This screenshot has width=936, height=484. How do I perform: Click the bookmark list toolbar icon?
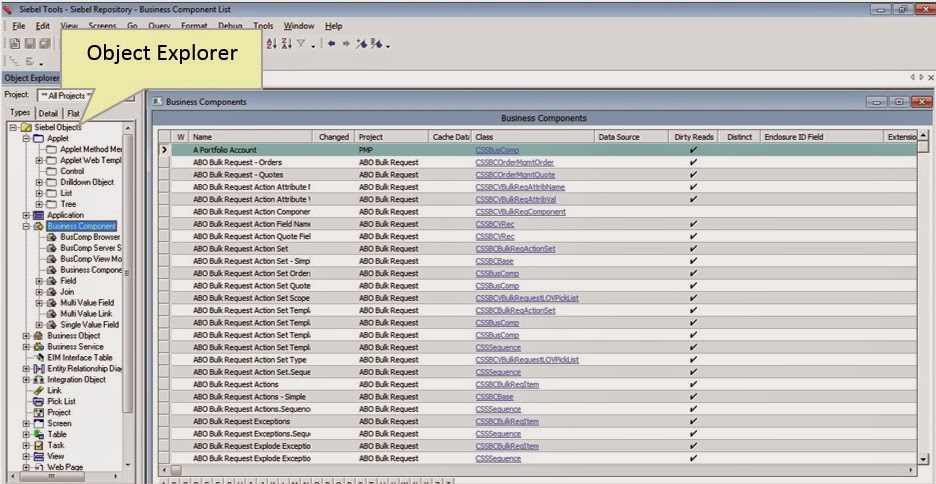376,44
